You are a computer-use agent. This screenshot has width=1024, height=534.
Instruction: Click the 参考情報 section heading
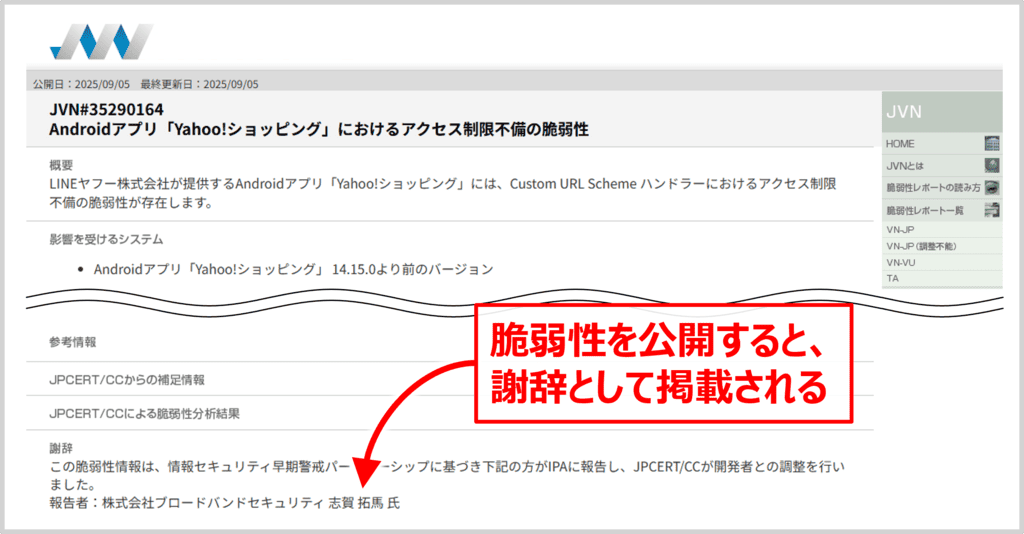pos(72,342)
